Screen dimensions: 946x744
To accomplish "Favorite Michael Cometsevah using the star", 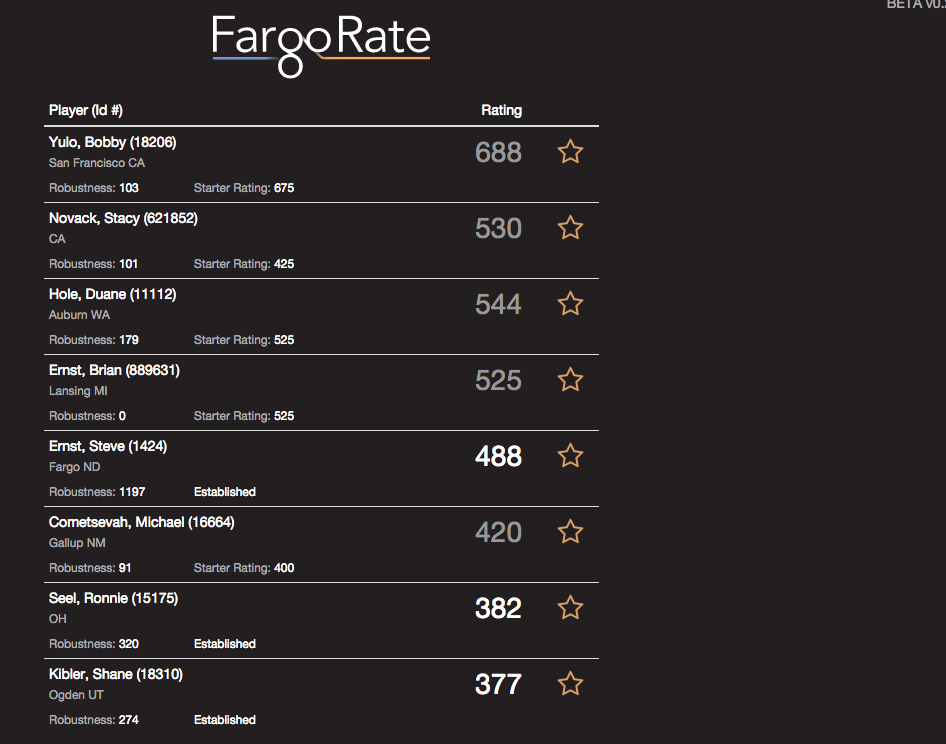I will [570, 532].
